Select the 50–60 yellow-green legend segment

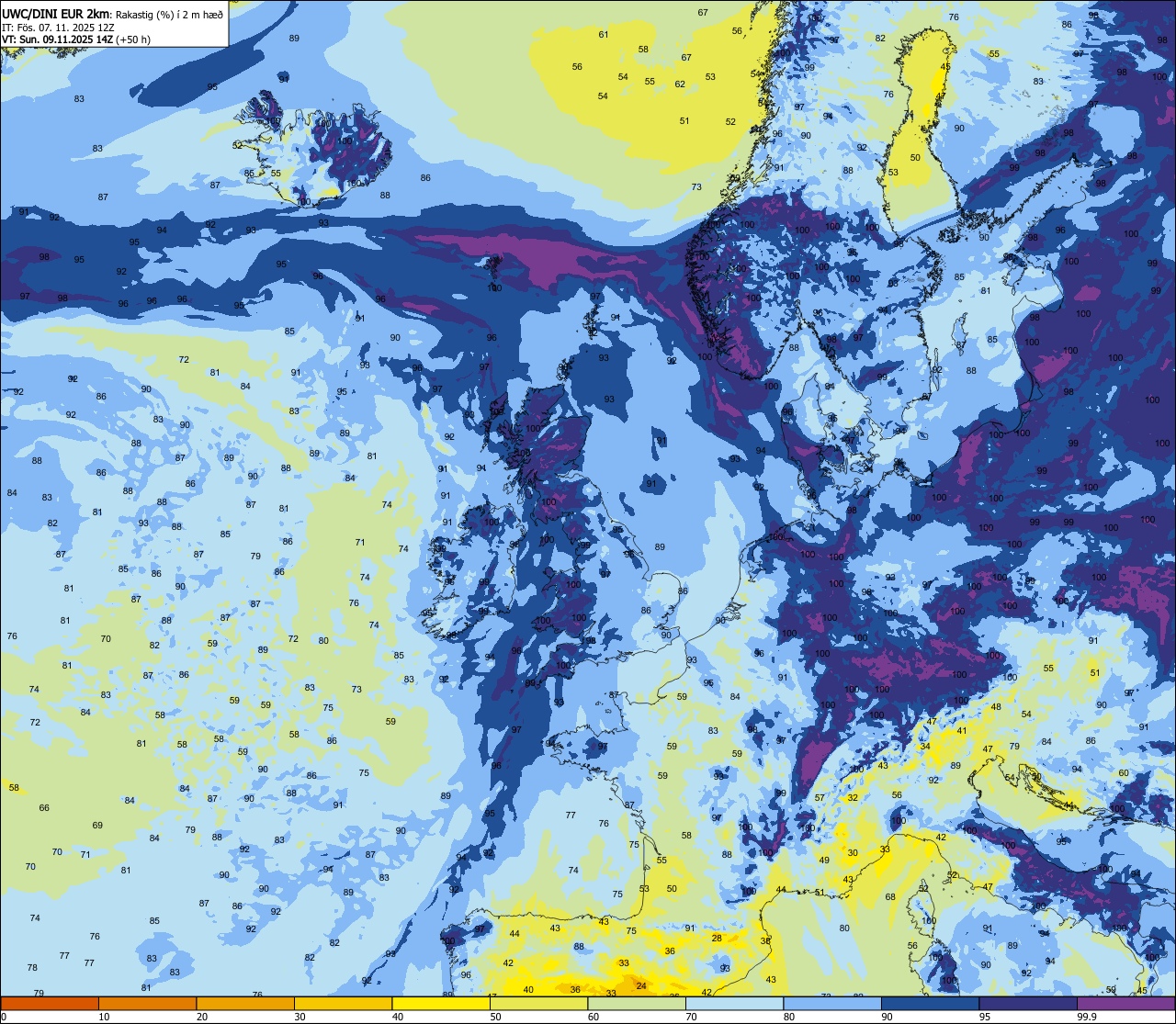538,1003
